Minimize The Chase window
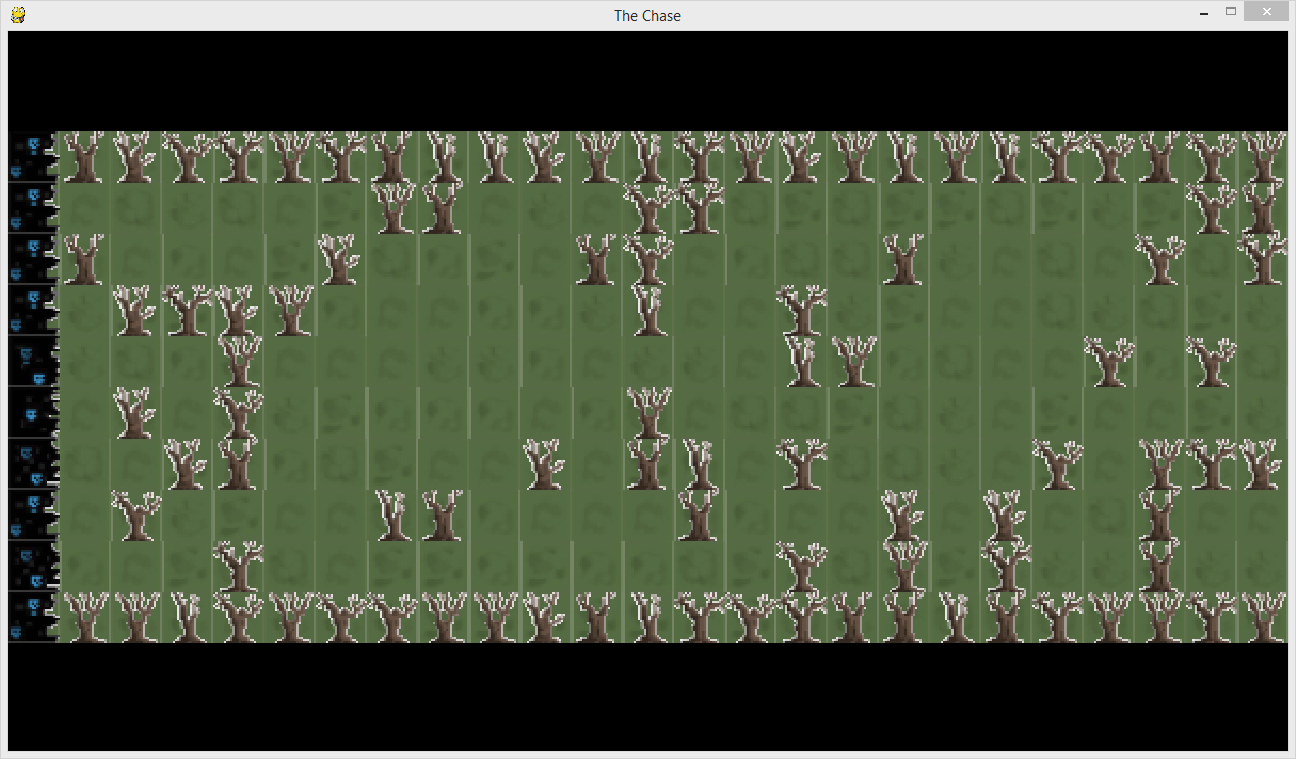Viewport: 1296px width, 759px height. coord(1202,13)
